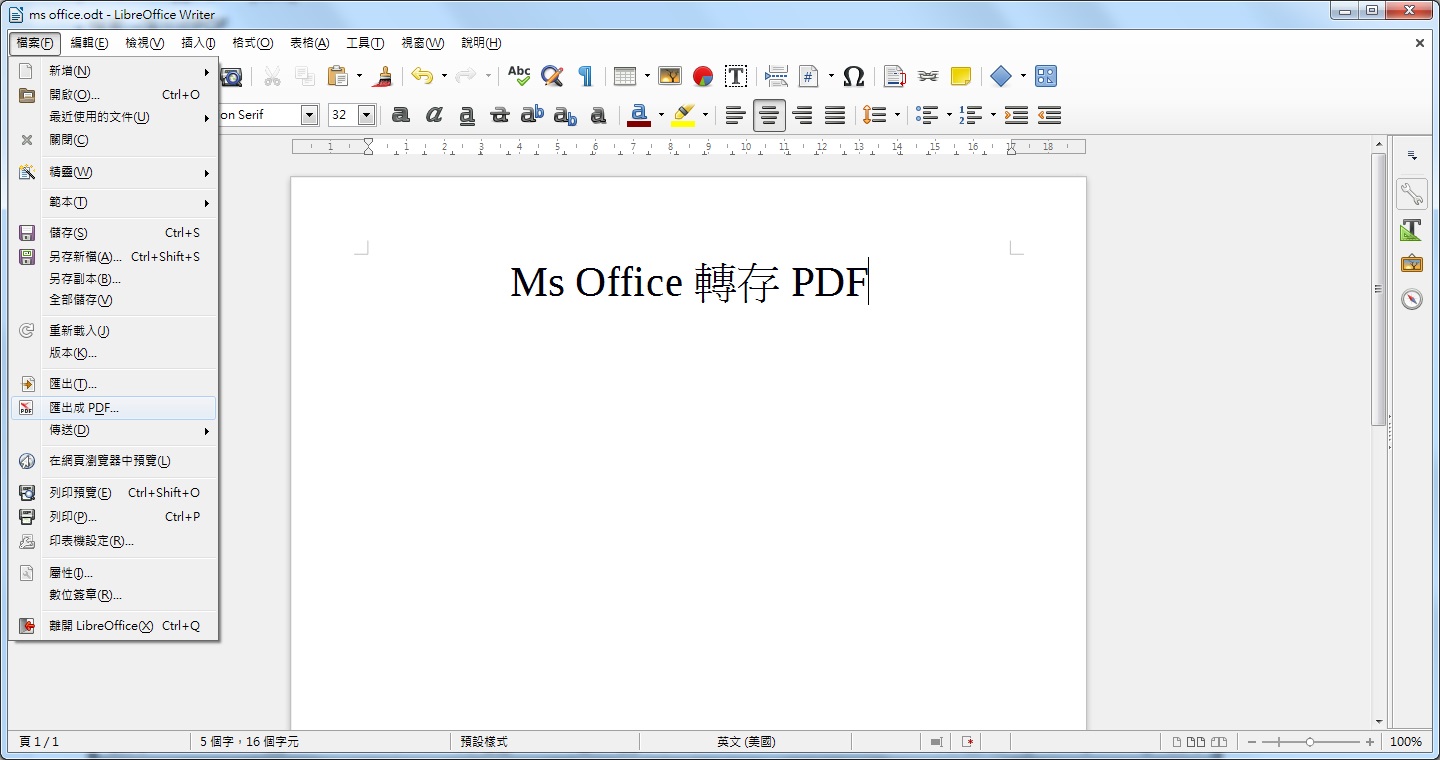The width and height of the screenshot is (1440, 760).
Task: Toggle formatting marks pilcrow button
Action: [585, 77]
